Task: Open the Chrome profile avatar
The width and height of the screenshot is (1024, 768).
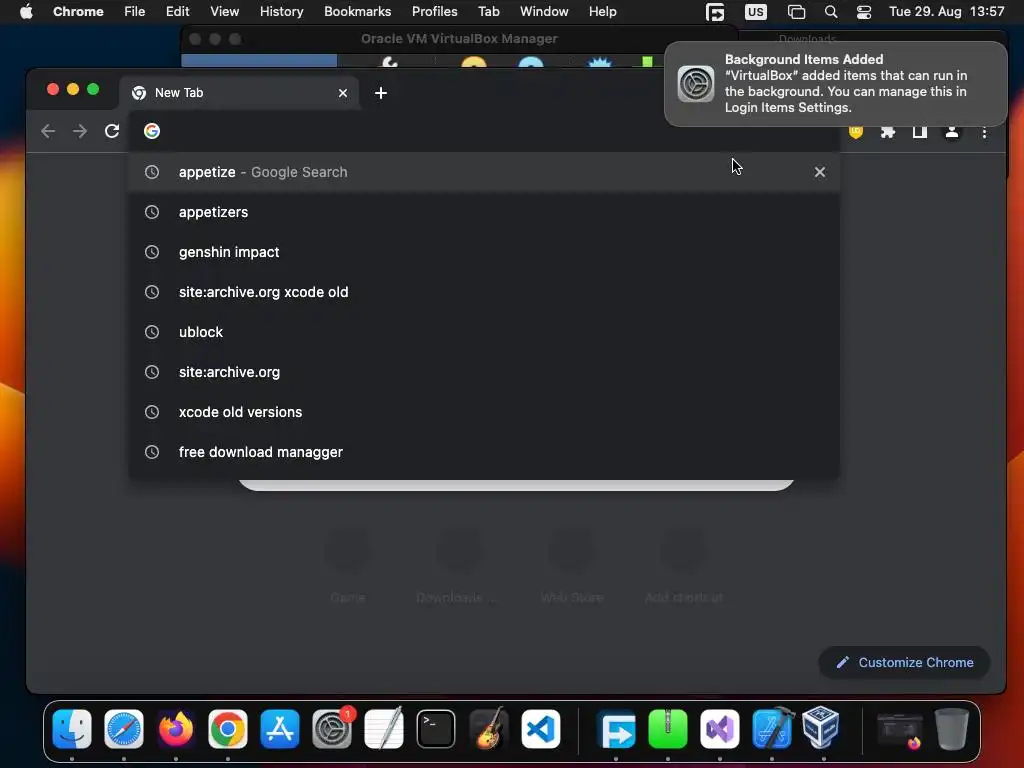Action: coord(952,132)
